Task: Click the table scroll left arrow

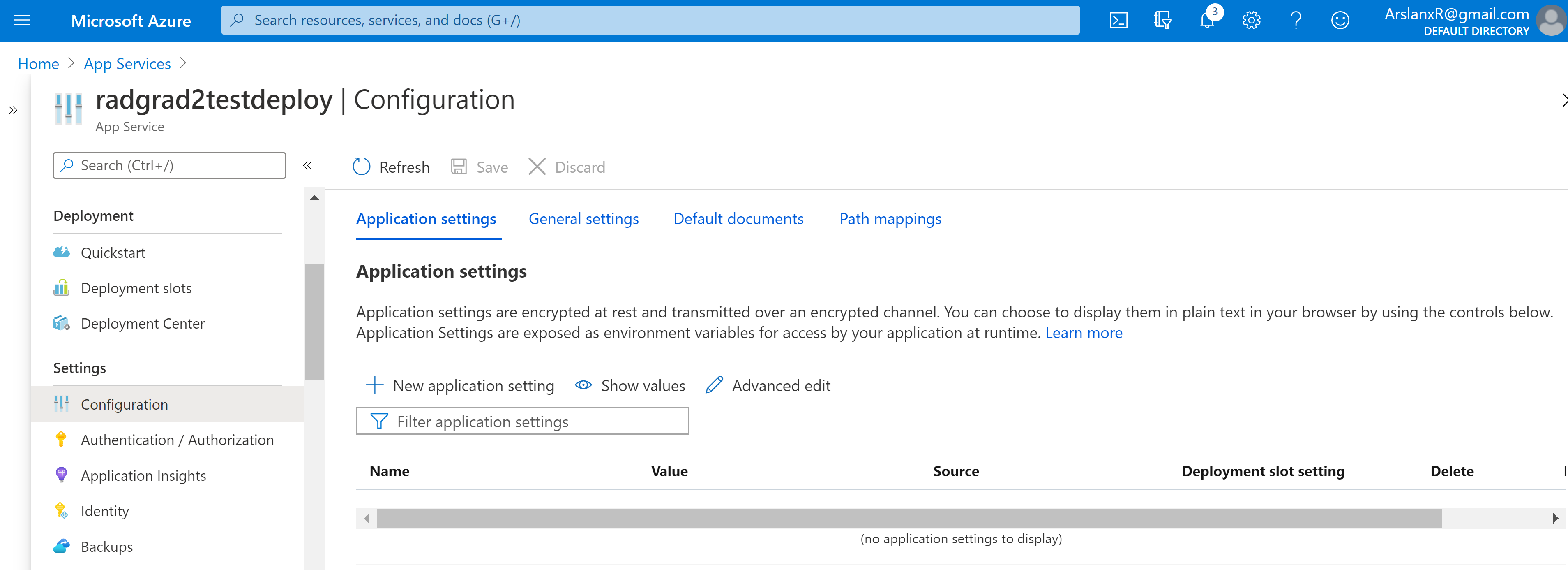Action: [367, 518]
